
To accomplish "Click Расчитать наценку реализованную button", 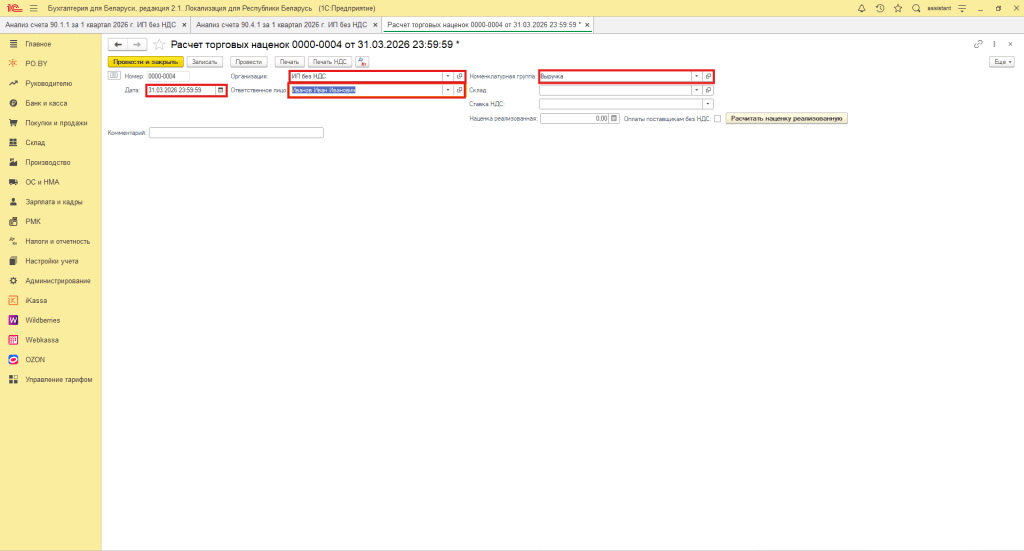I will (x=787, y=118).
